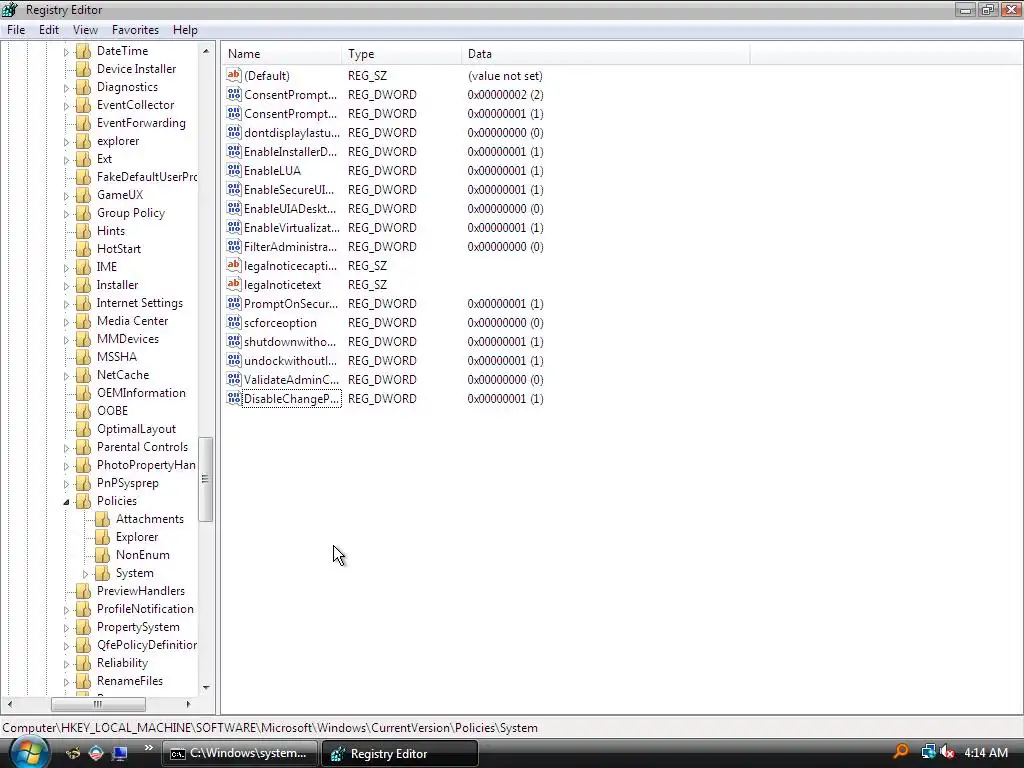Screen dimensions: 1024x768
Task: Expand the System tree node
Action: pos(85,573)
